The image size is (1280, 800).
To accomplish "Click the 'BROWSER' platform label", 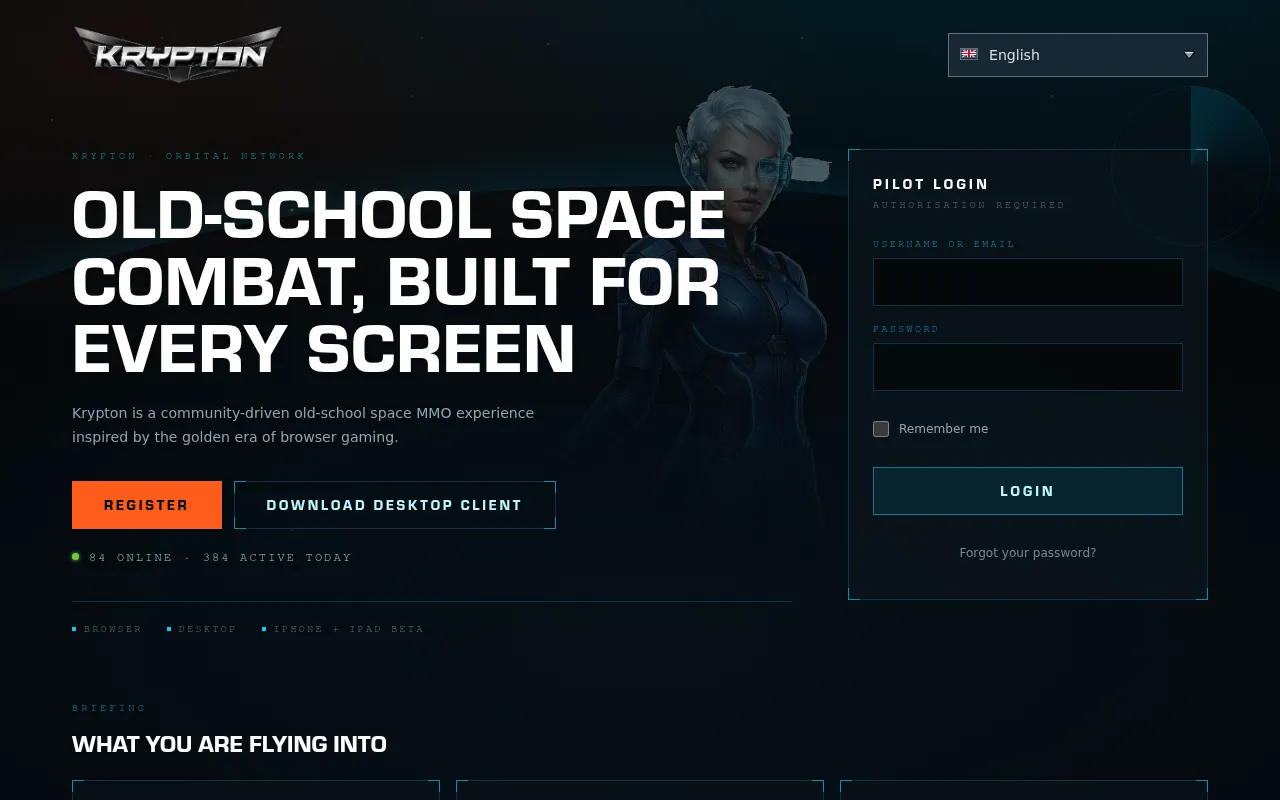I will pos(113,629).
